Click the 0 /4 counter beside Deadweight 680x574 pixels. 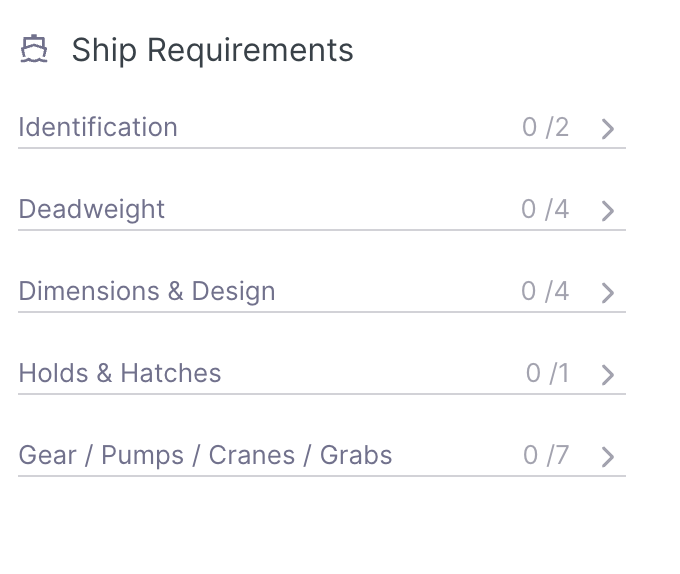pyautogui.click(x=545, y=209)
